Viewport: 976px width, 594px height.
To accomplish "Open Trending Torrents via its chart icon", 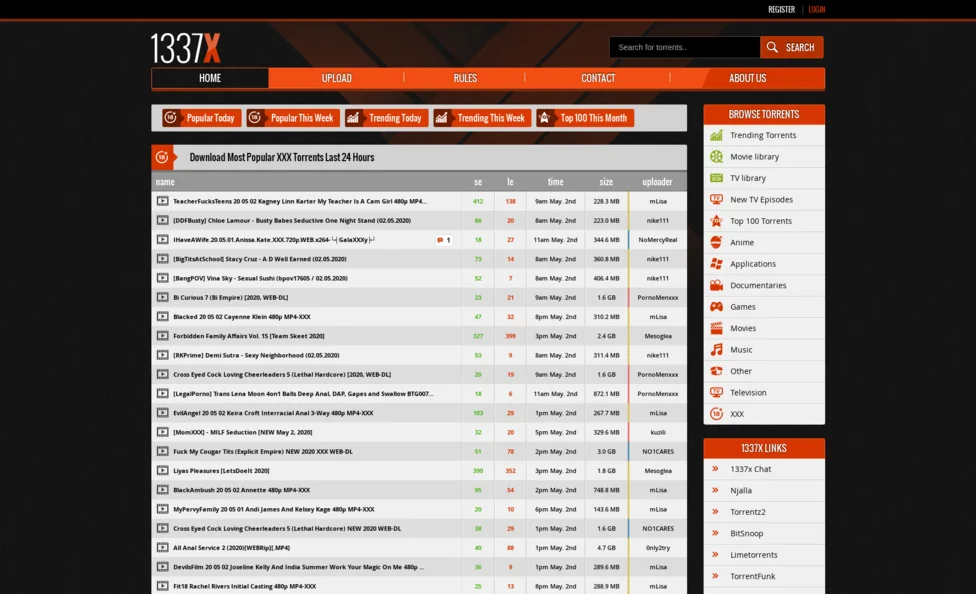I will tap(716, 135).
